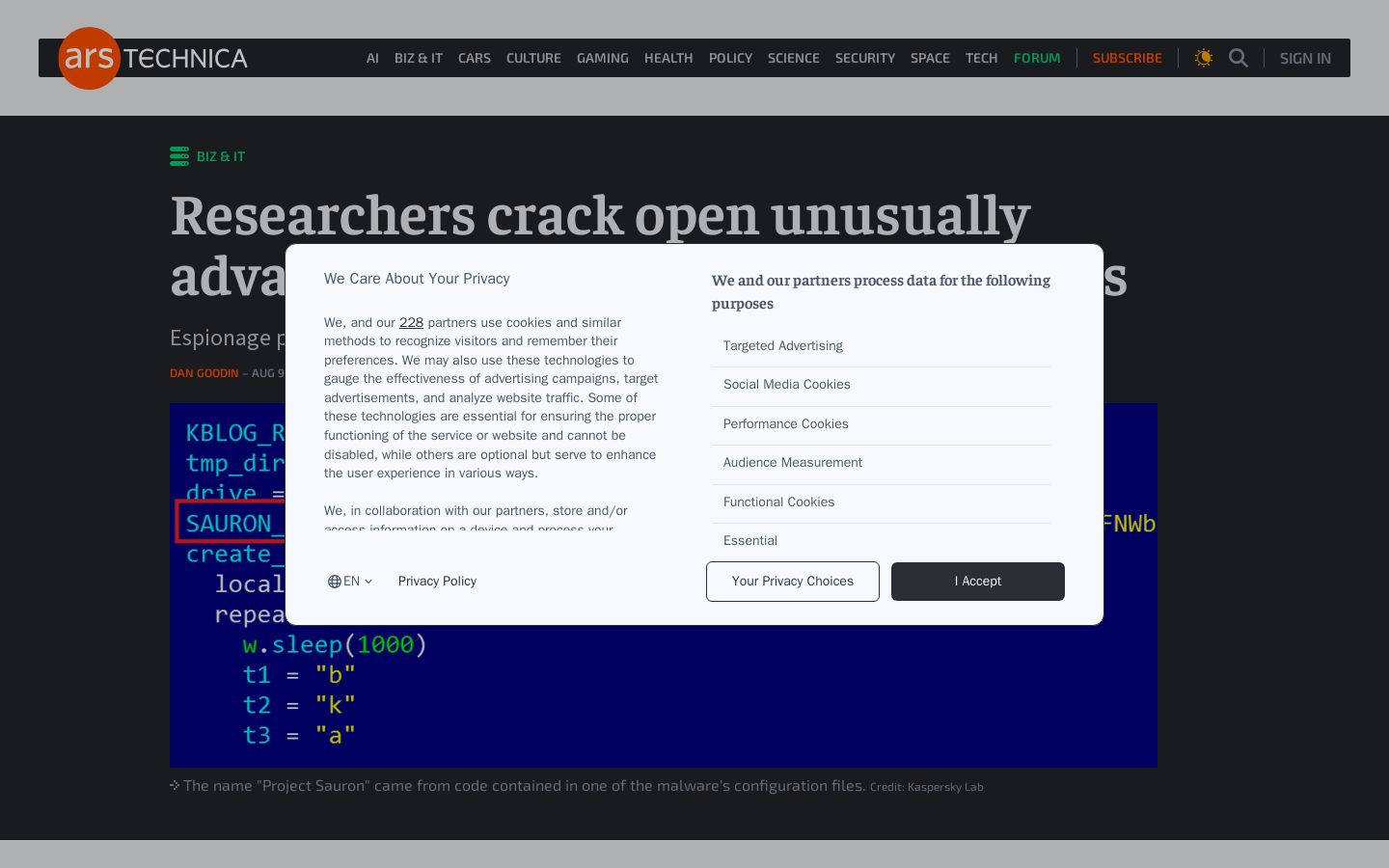This screenshot has width=1389, height=868.
Task: Click the 228 partners link
Action: tap(411, 322)
